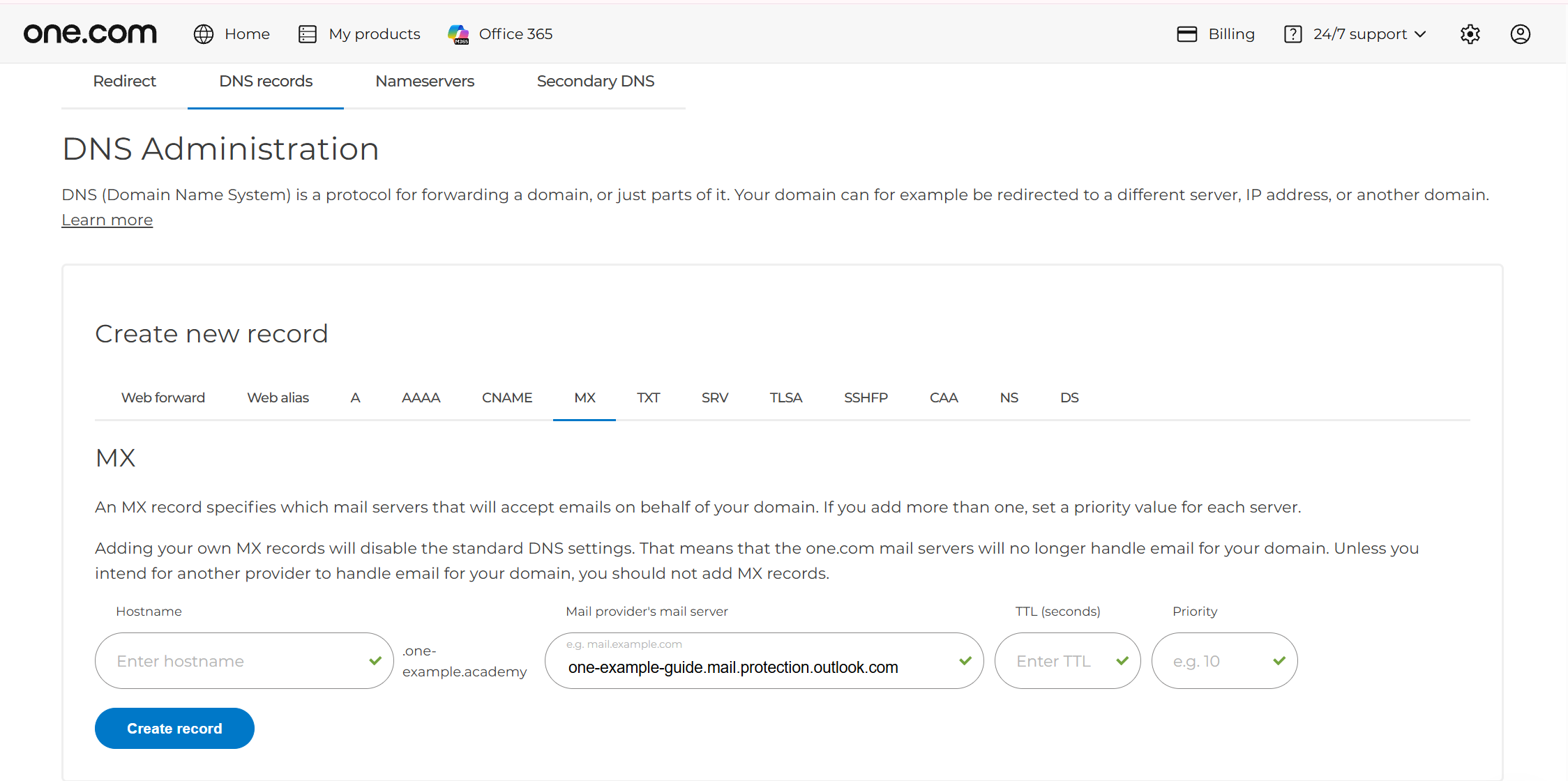
Task: Expand the 24/7 support dropdown chevron
Action: [1420, 34]
